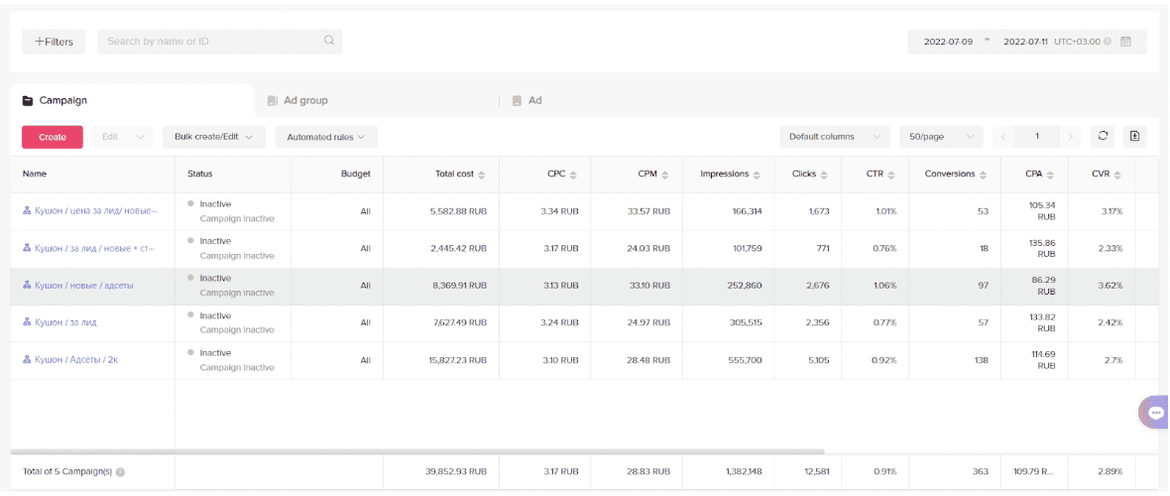Viewport: 1170px width, 496px height.
Task: Click CPC value 3.24 RUB
Action: (x=561, y=323)
